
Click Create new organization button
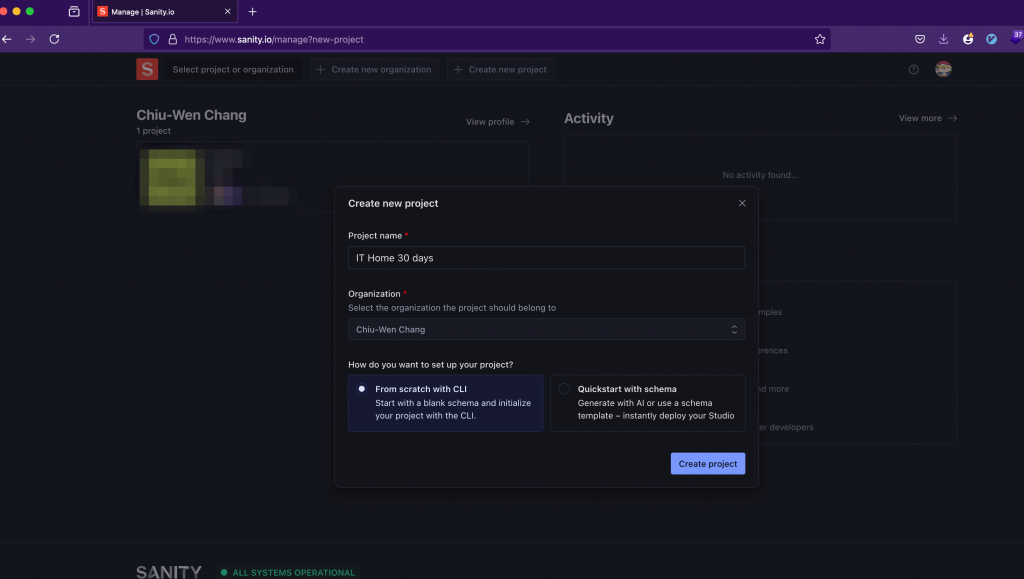tap(374, 69)
